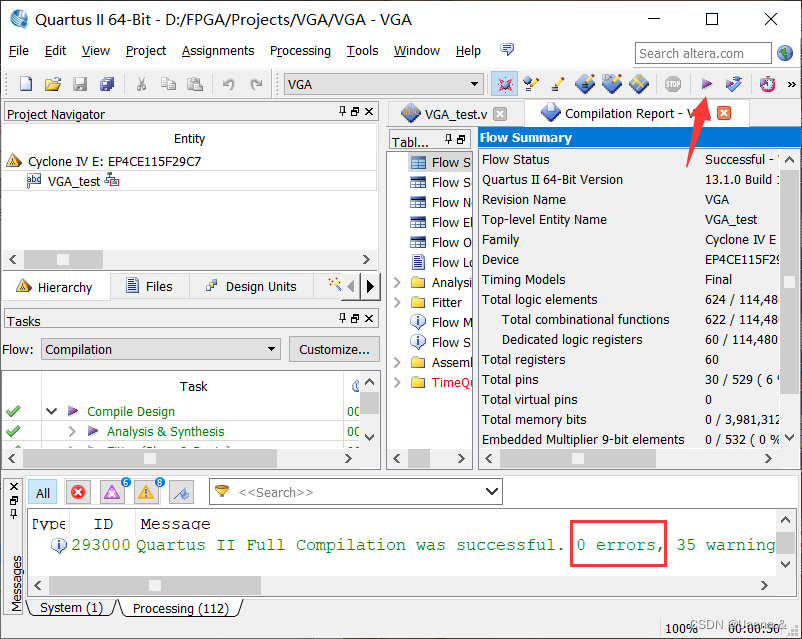The height and width of the screenshot is (639, 802).
Task: Float the Tasks panel window
Action: coord(355,318)
